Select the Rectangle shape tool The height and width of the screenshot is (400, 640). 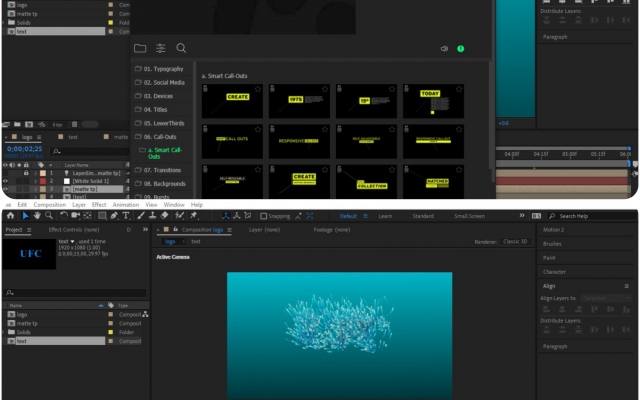pyautogui.click(x=102, y=216)
